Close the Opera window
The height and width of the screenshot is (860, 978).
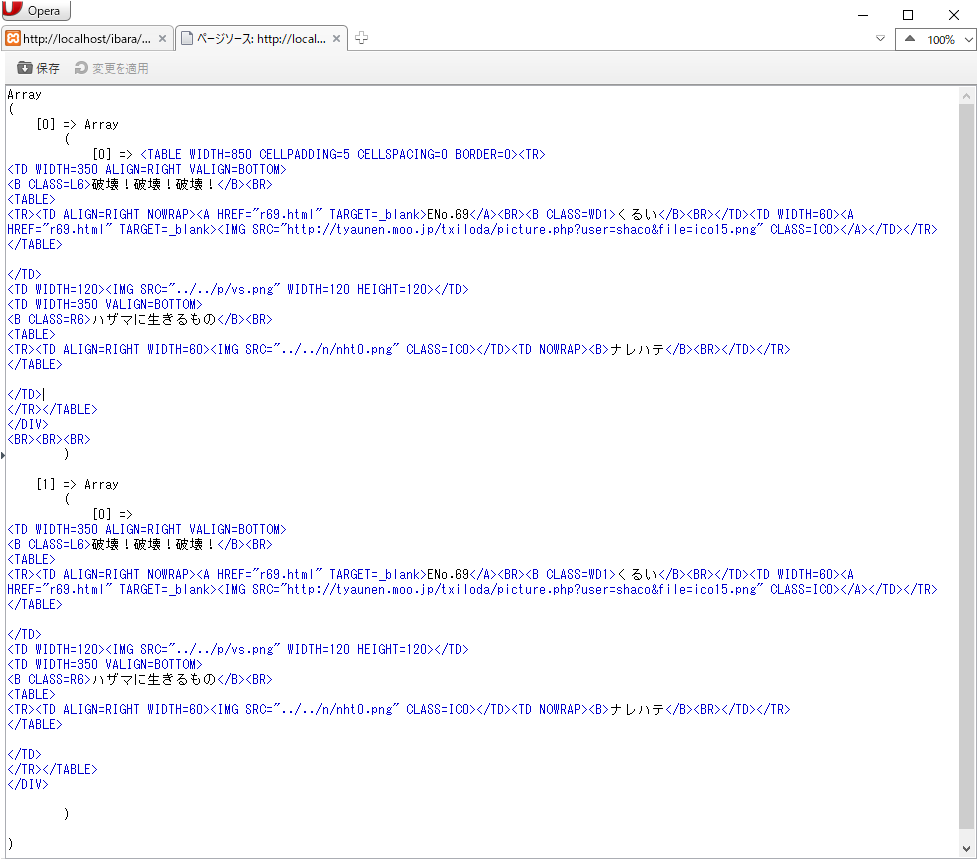pos(954,15)
